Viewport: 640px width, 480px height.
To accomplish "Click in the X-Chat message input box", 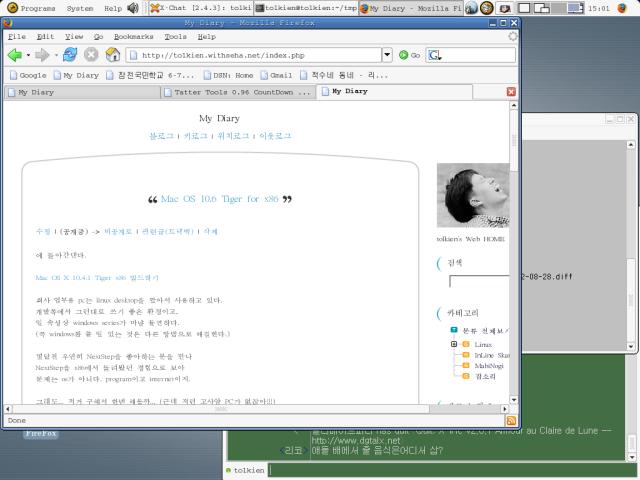I will click(x=452, y=470).
